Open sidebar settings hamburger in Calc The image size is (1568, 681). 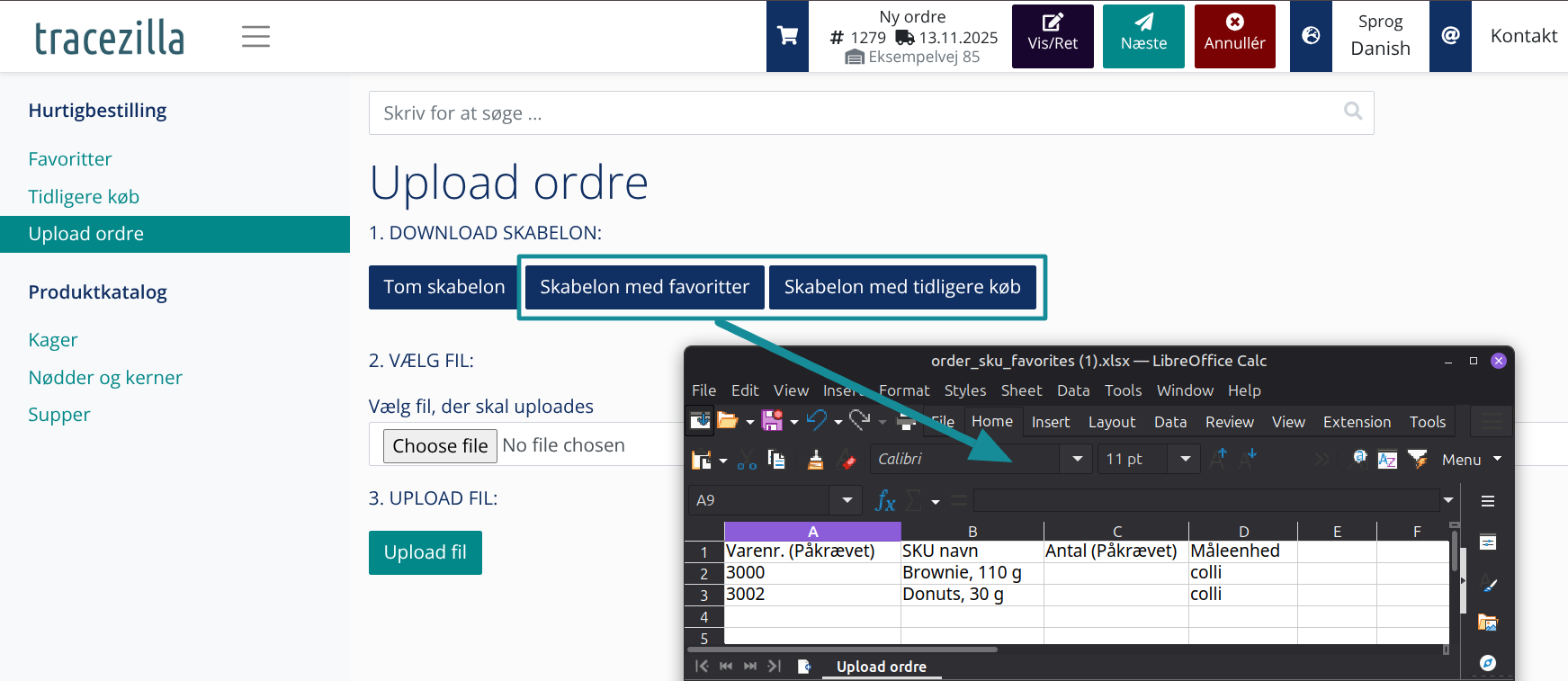1488,501
